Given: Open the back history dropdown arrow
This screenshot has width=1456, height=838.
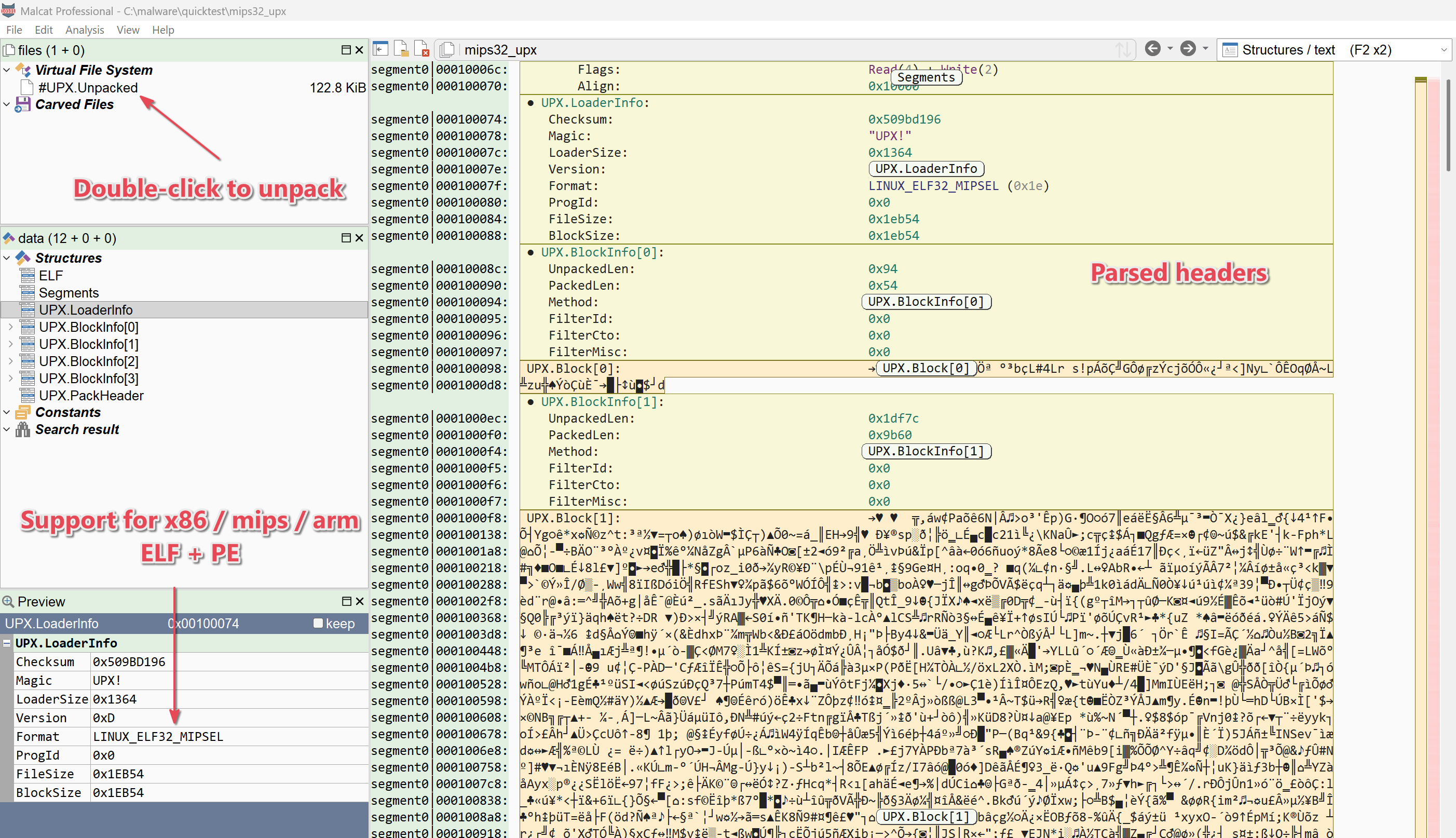Looking at the screenshot, I should tap(1170, 49).
